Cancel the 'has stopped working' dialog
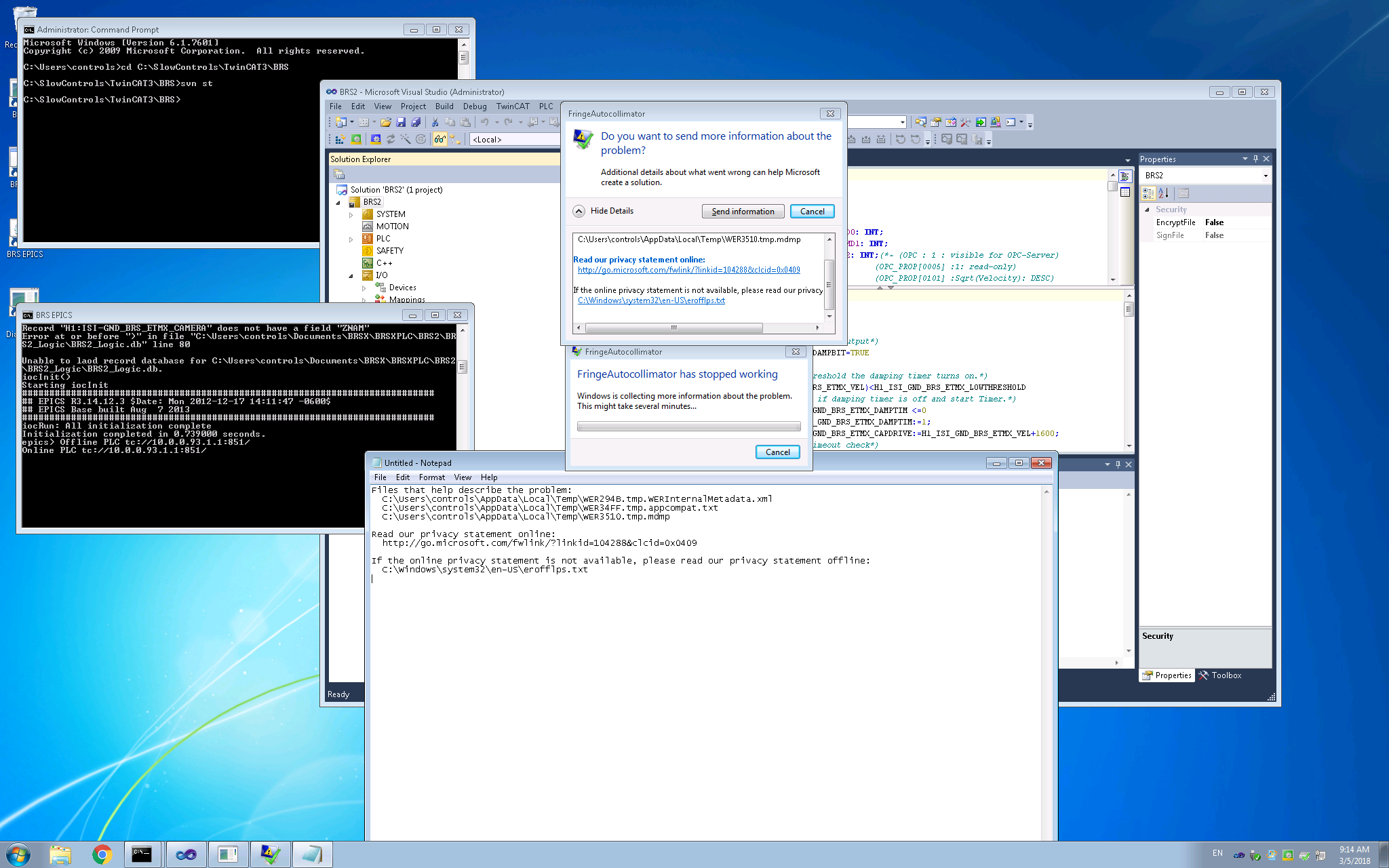The height and width of the screenshot is (868, 1389). [777, 452]
